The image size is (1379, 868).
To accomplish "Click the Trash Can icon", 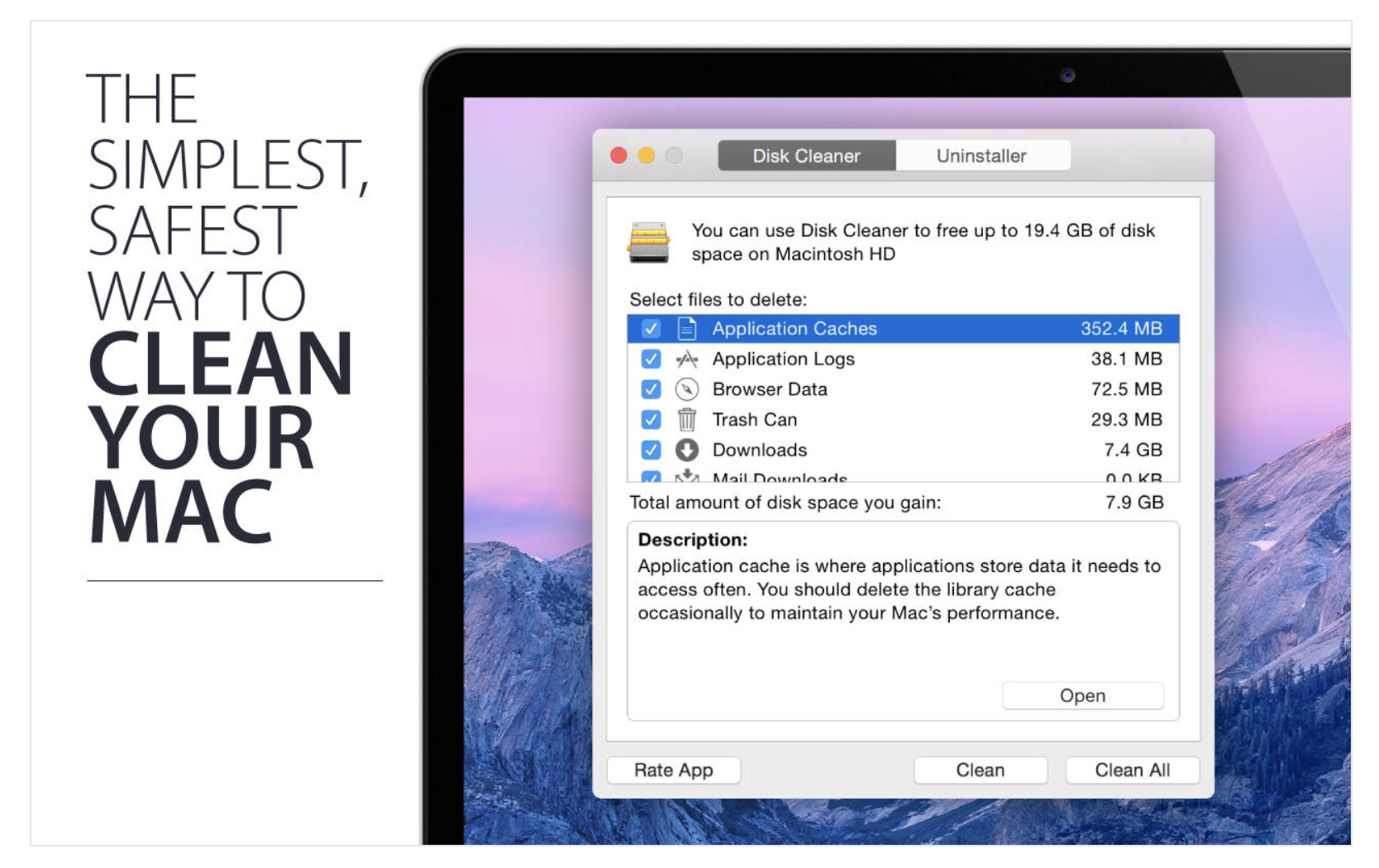I will point(686,420).
